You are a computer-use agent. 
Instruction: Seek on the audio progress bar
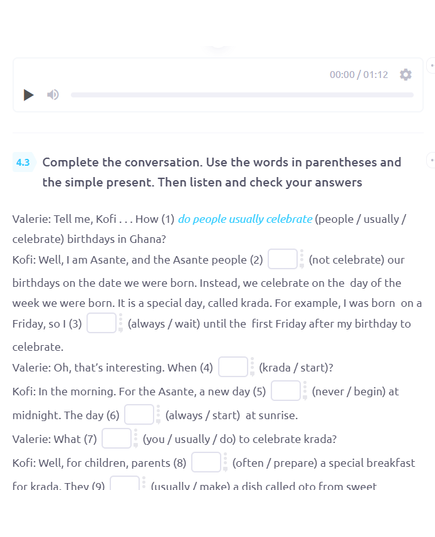(242, 95)
